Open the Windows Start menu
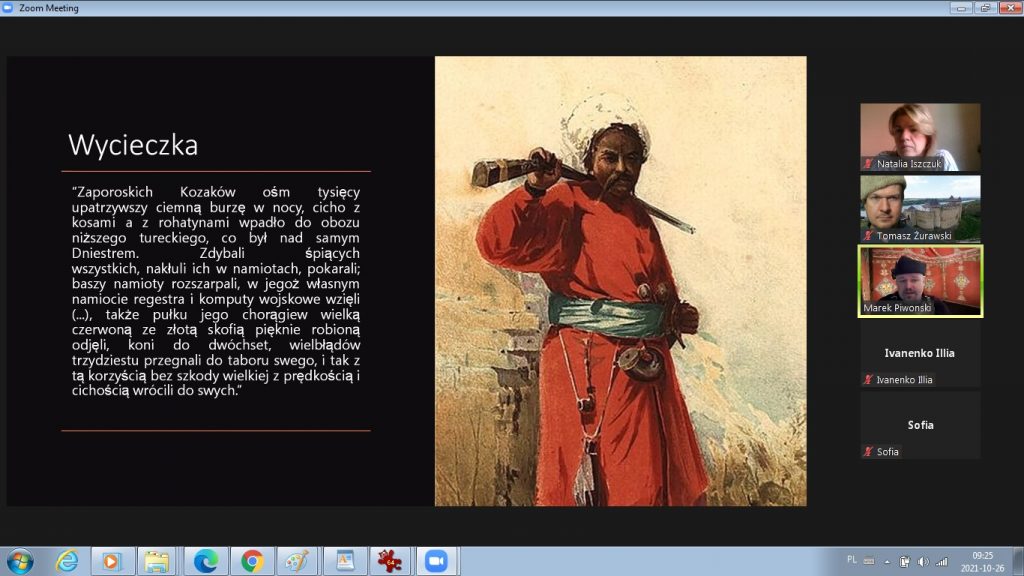Screen dimensions: 1024x576 pos(18,561)
